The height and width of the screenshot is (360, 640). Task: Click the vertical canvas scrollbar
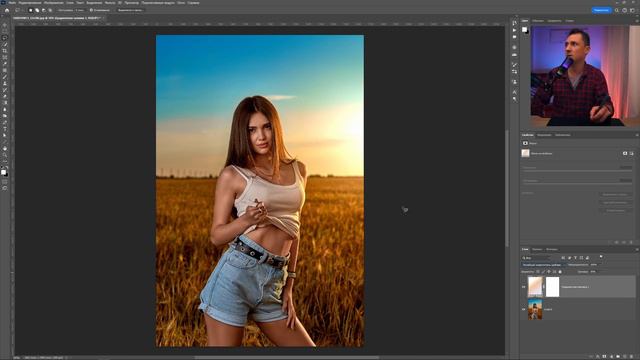(x=507, y=188)
